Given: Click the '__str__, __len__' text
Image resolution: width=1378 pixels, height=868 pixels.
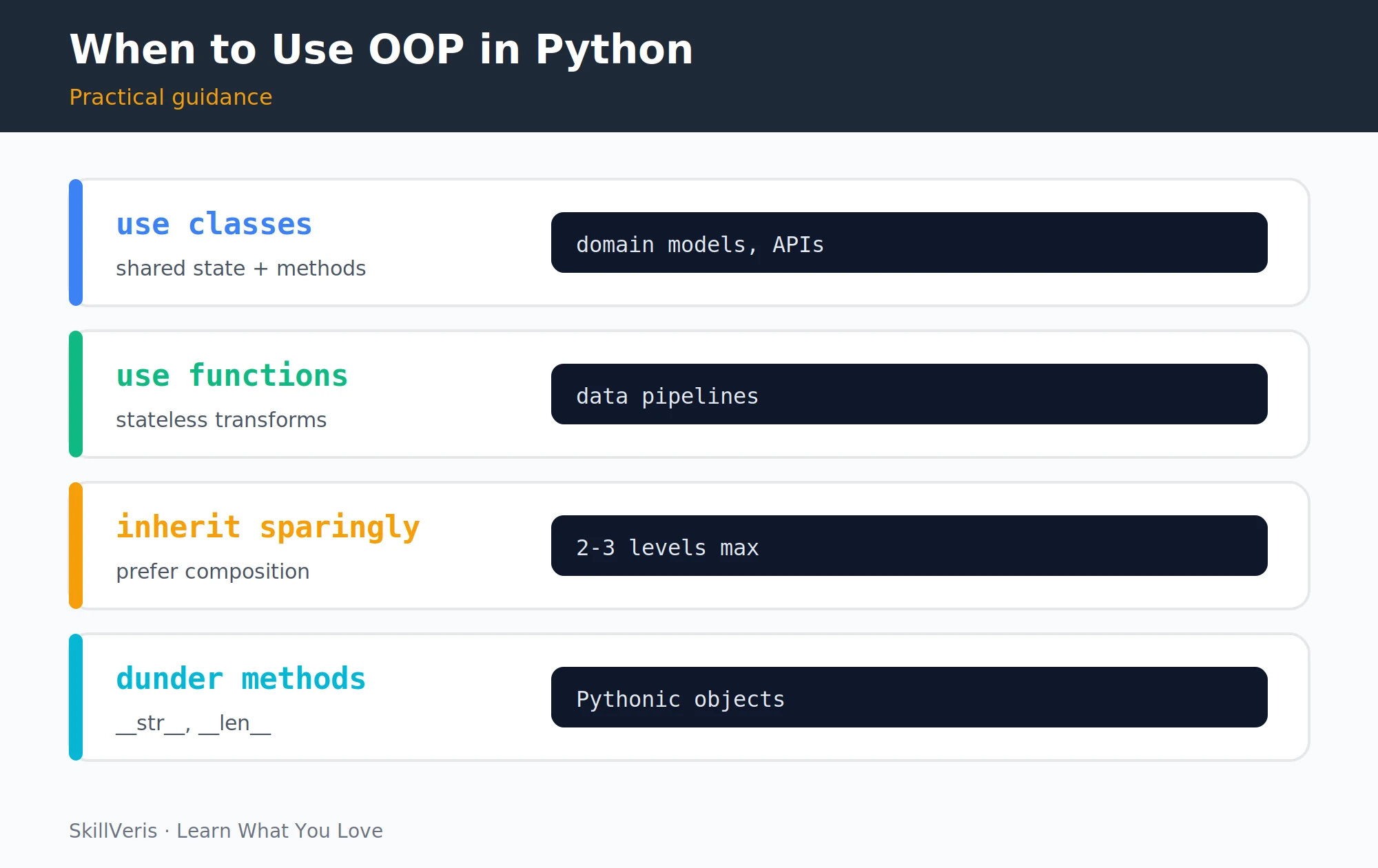Looking at the screenshot, I should point(194,723).
